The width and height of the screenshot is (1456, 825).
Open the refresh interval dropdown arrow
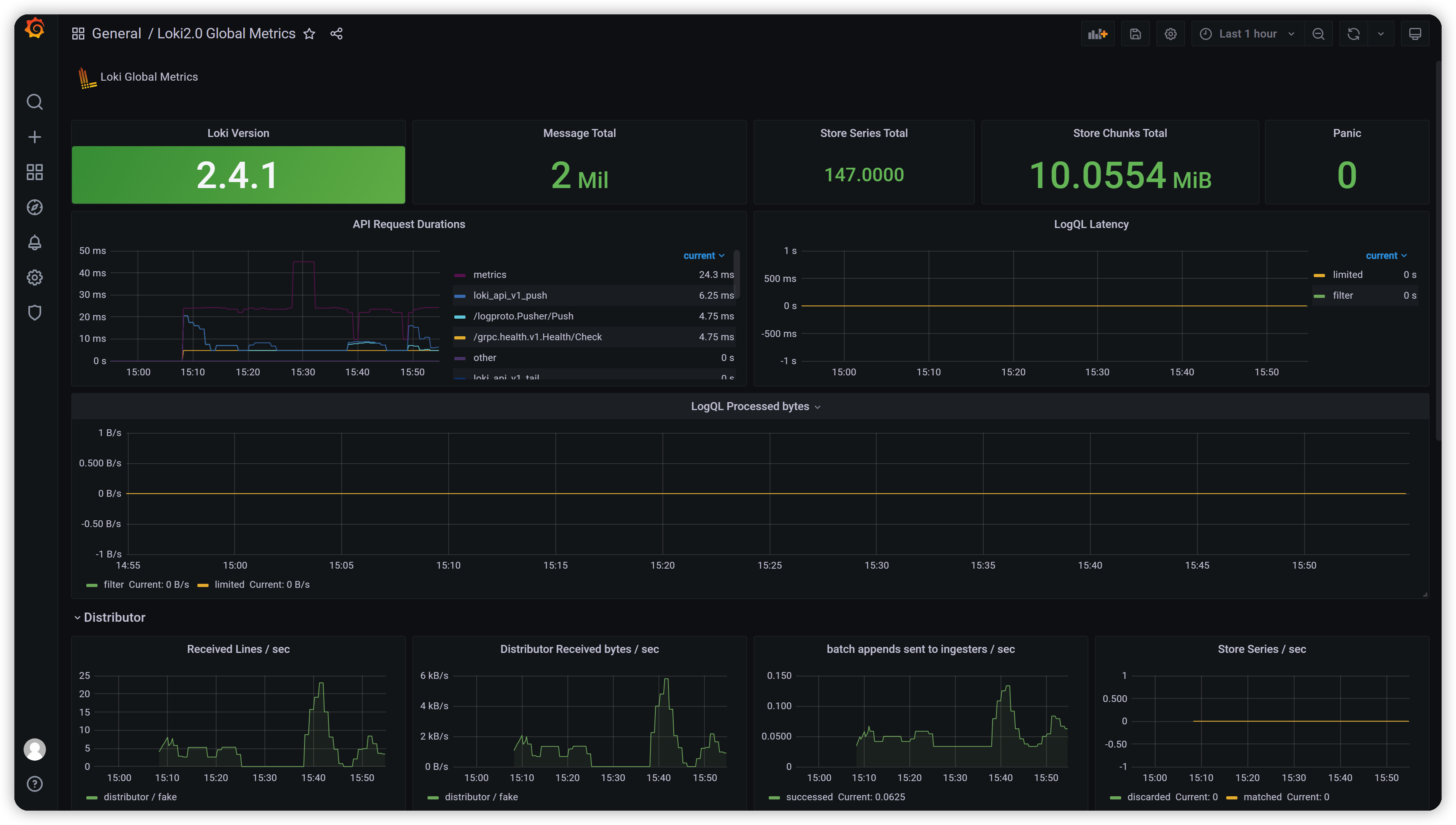pos(1380,34)
